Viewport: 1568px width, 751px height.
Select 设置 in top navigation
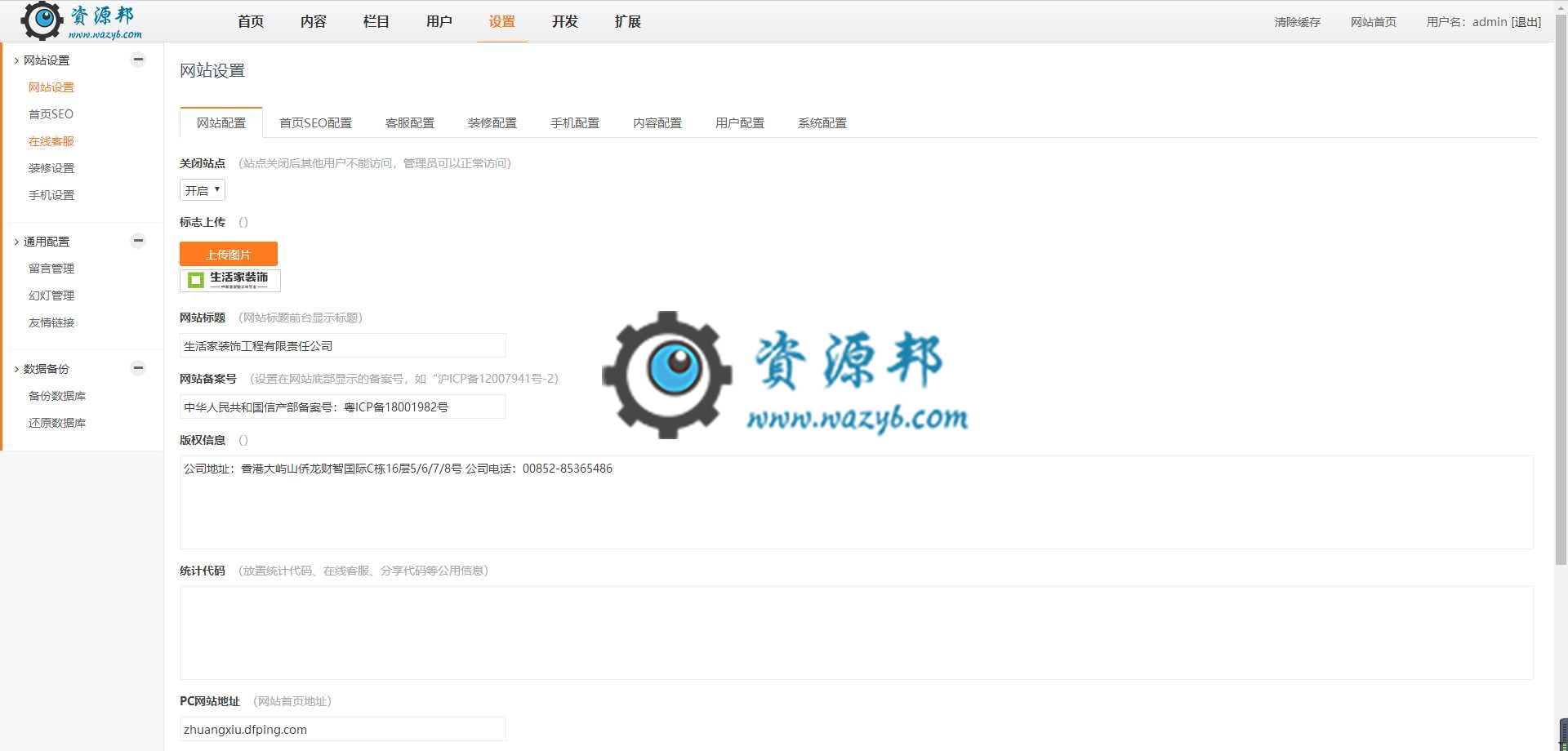(x=502, y=21)
